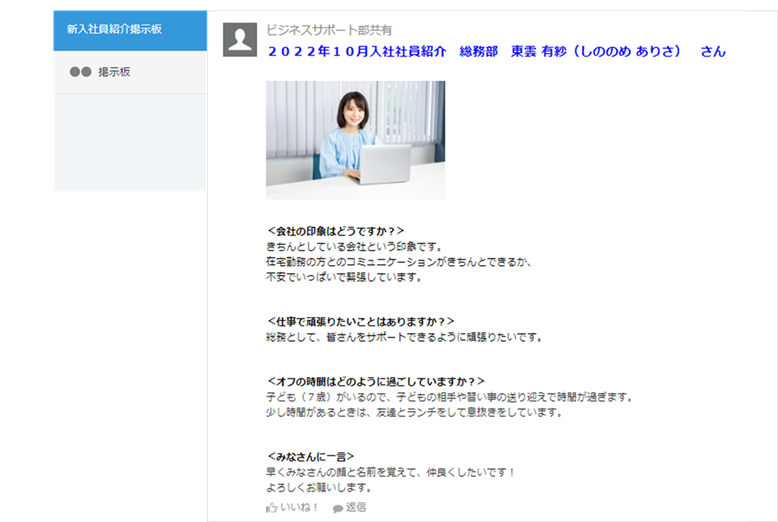The width and height of the screenshot is (778, 522).
Task: Click the line きちんとしている会社という印象です。
Action: point(354,247)
